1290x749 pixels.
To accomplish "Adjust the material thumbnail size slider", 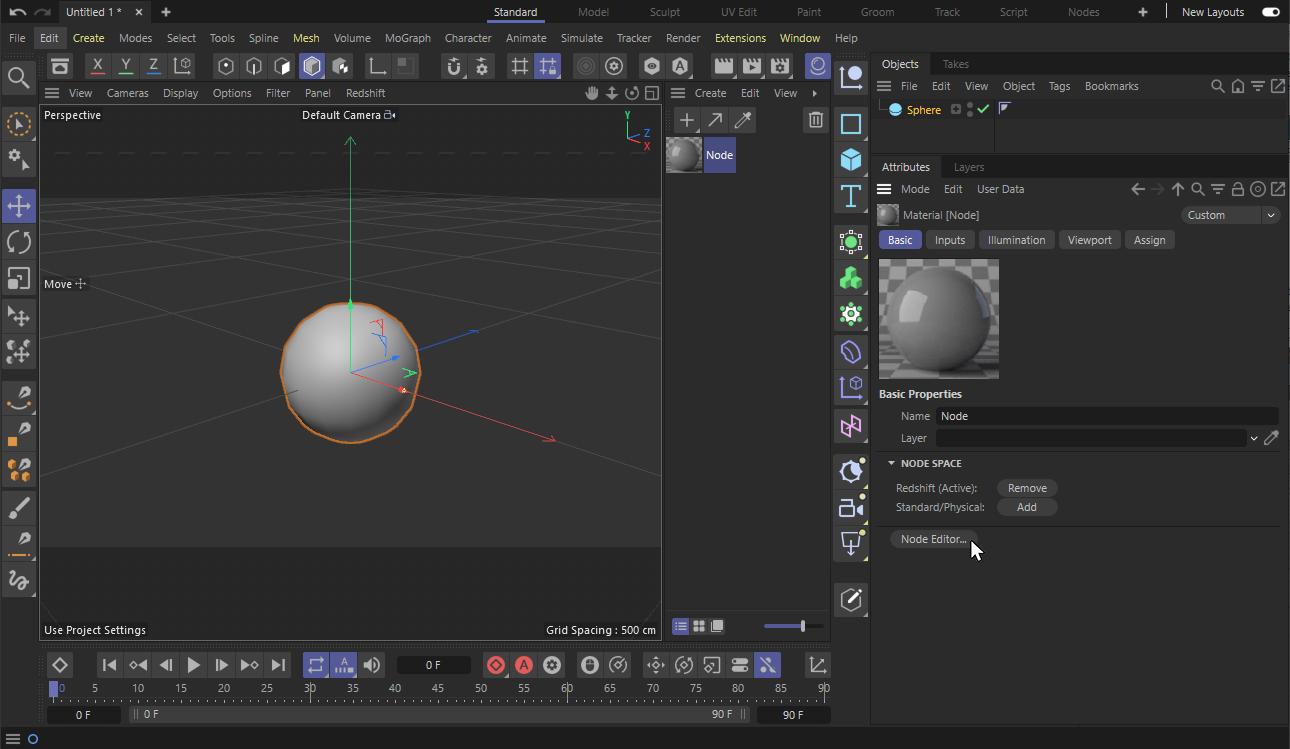I will click(x=802, y=626).
